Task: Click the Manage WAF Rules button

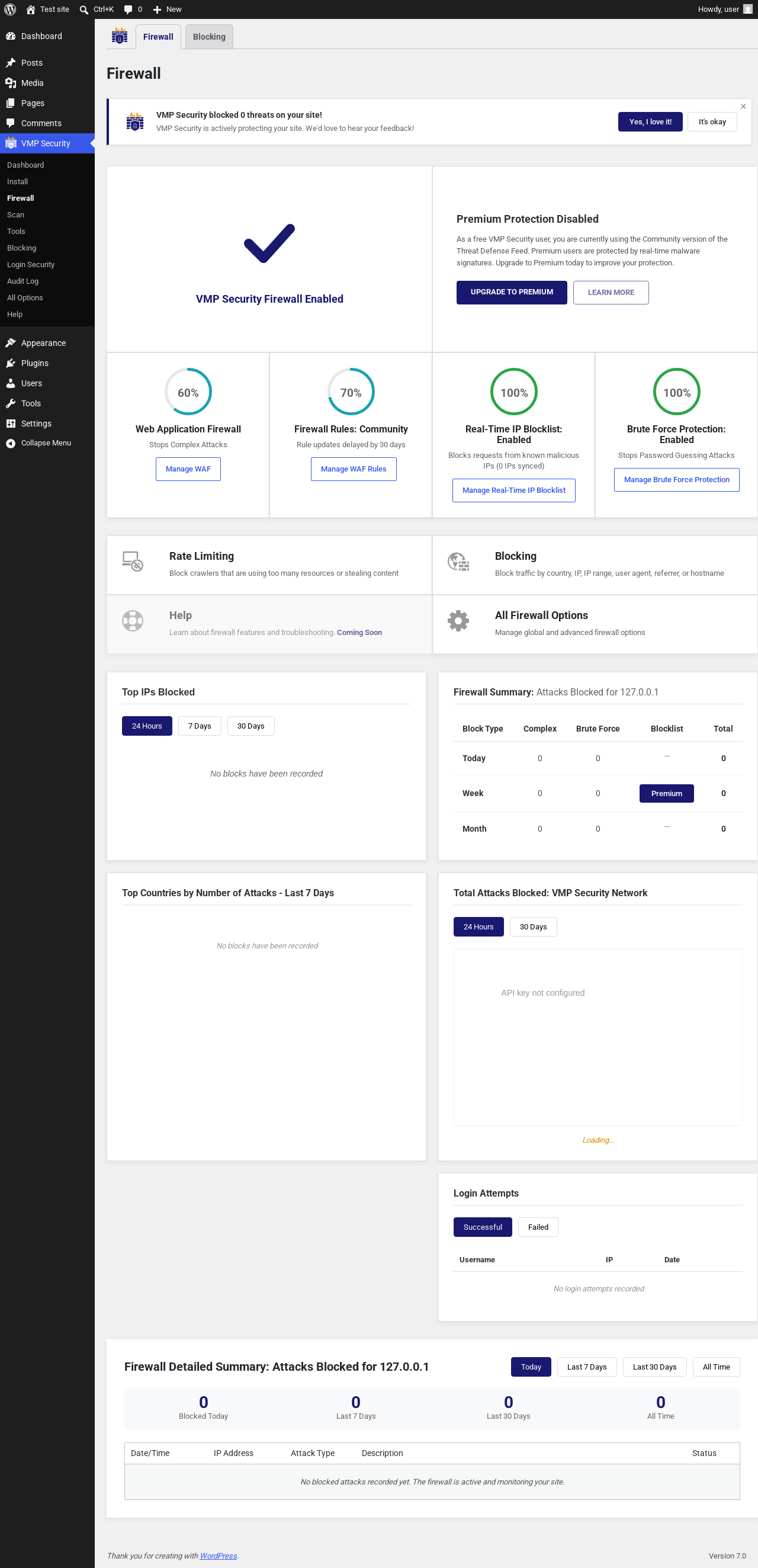Action: (x=354, y=469)
